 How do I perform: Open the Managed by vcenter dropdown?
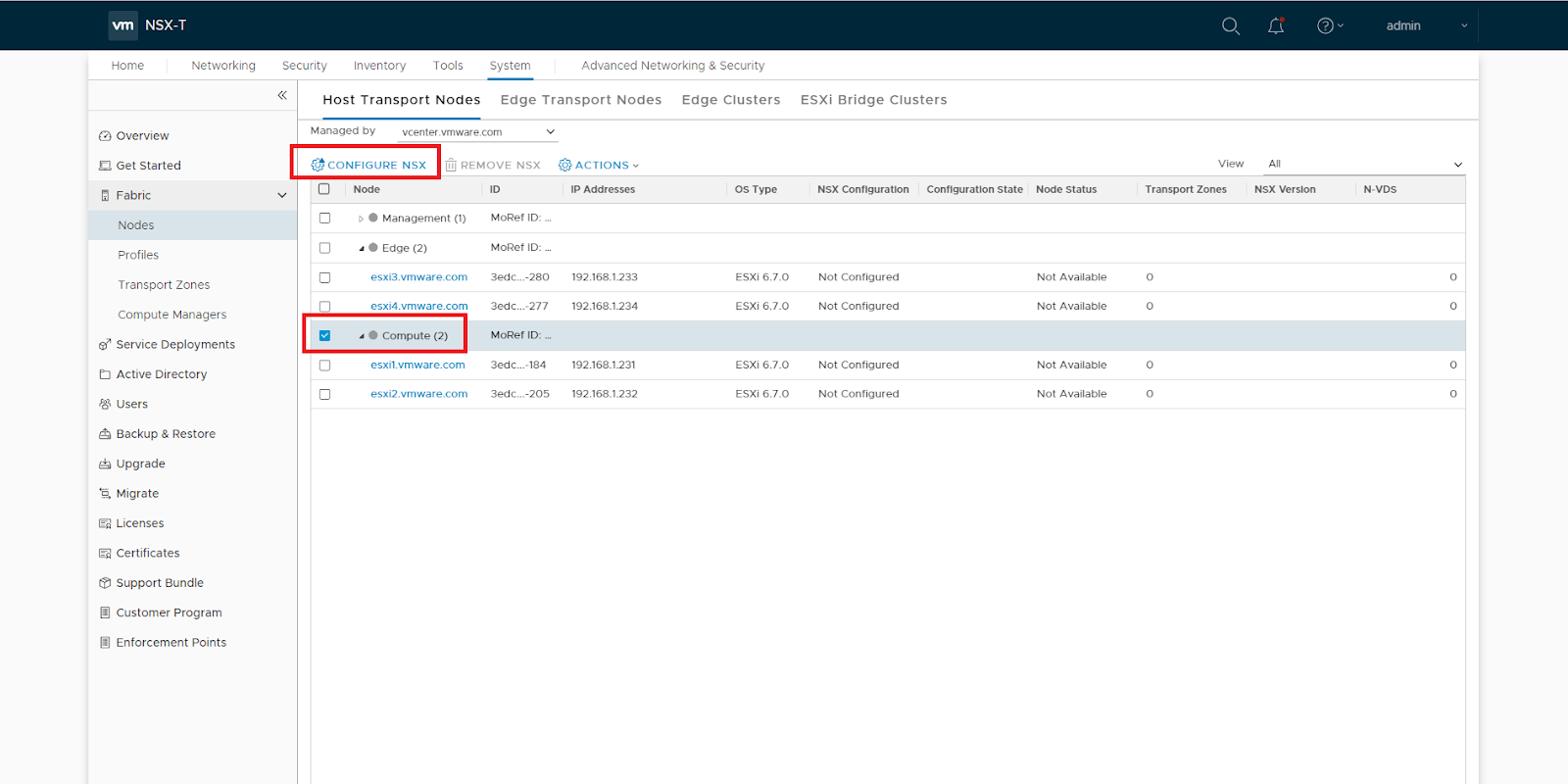pyautogui.click(x=477, y=132)
